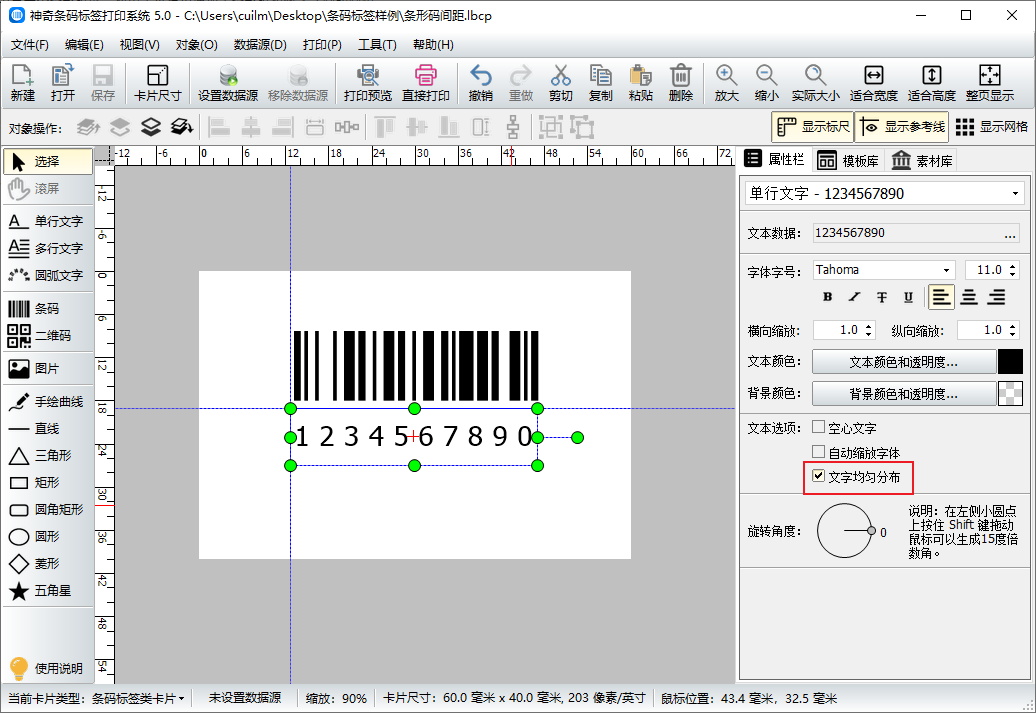Switch to the 素材库 tab
The height and width of the screenshot is (713, 1036).
[922, 161]
